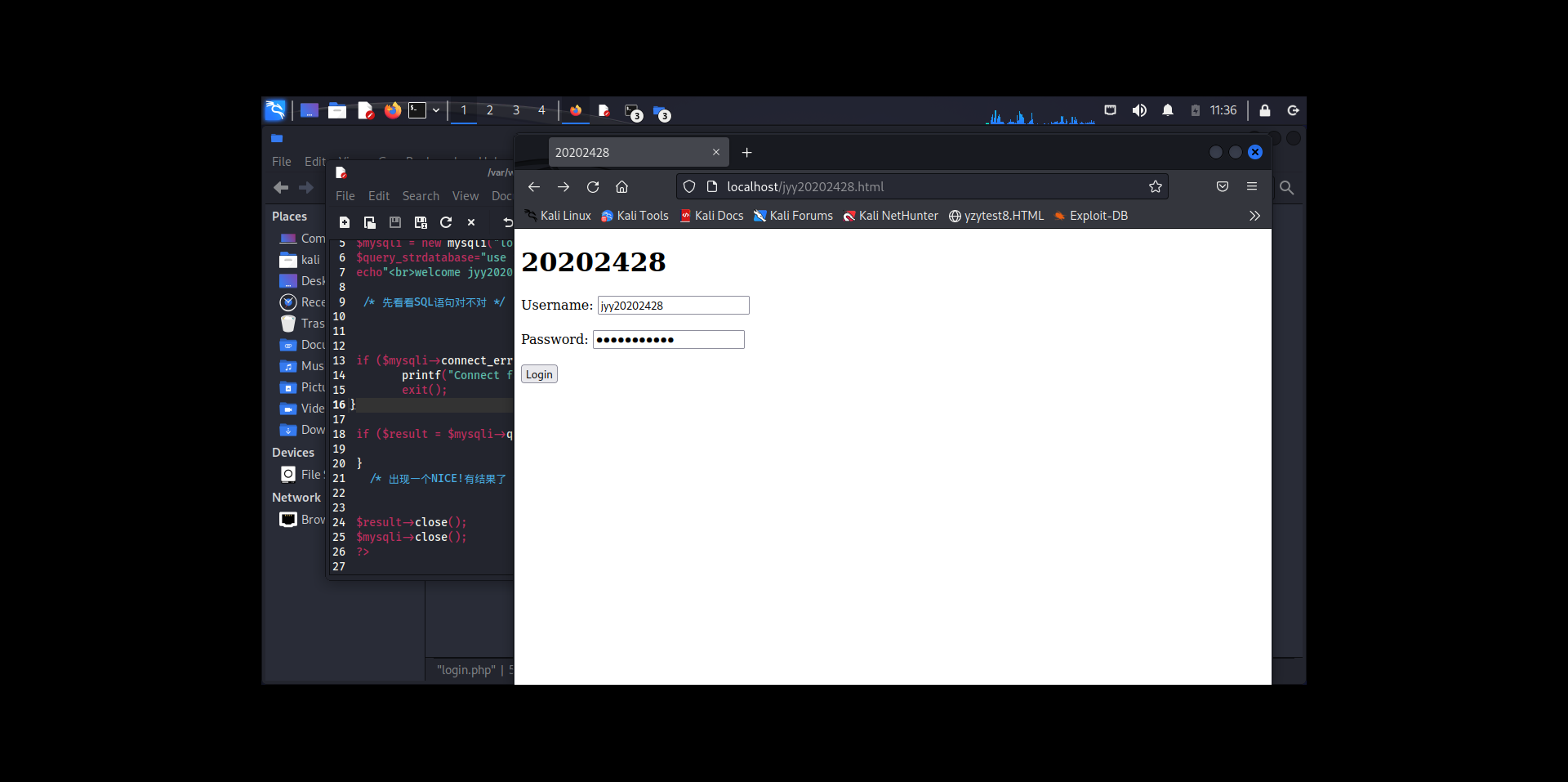Screen dimensions: 1568x782
Task: Focus the Firefox window in the taskbar
Action: [x=576, y=110]
